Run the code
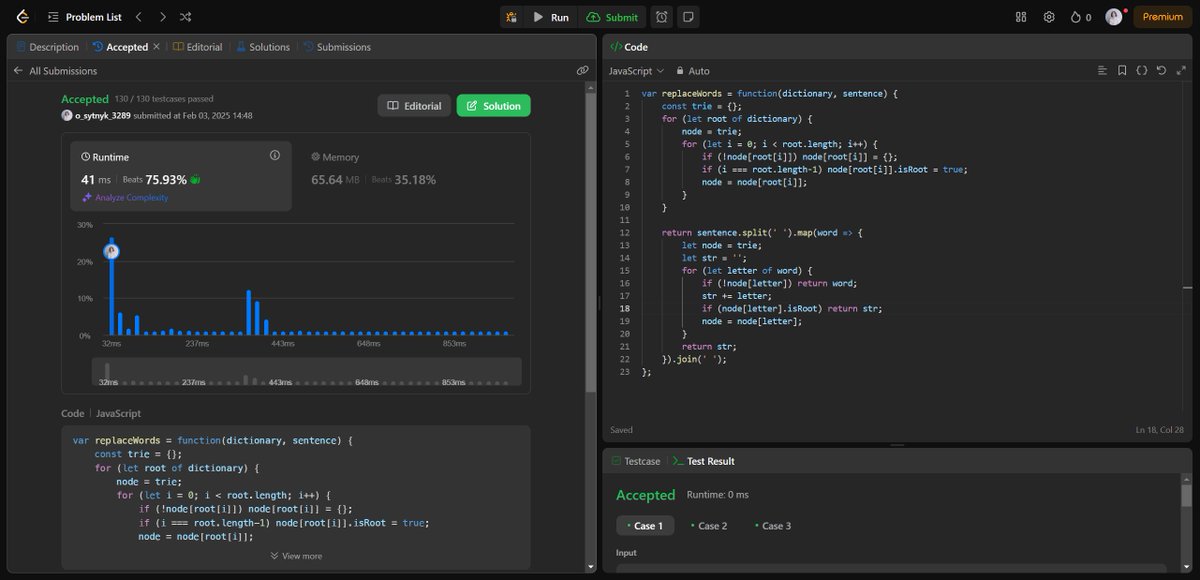 tap(551, 17)
